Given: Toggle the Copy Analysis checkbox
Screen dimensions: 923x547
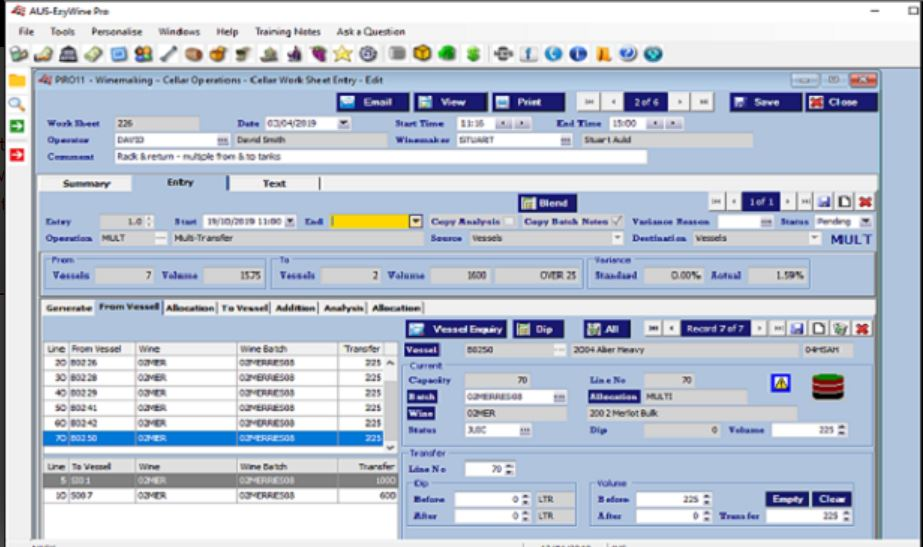Looking at the screenshot, I should click(x=509, y=221).
